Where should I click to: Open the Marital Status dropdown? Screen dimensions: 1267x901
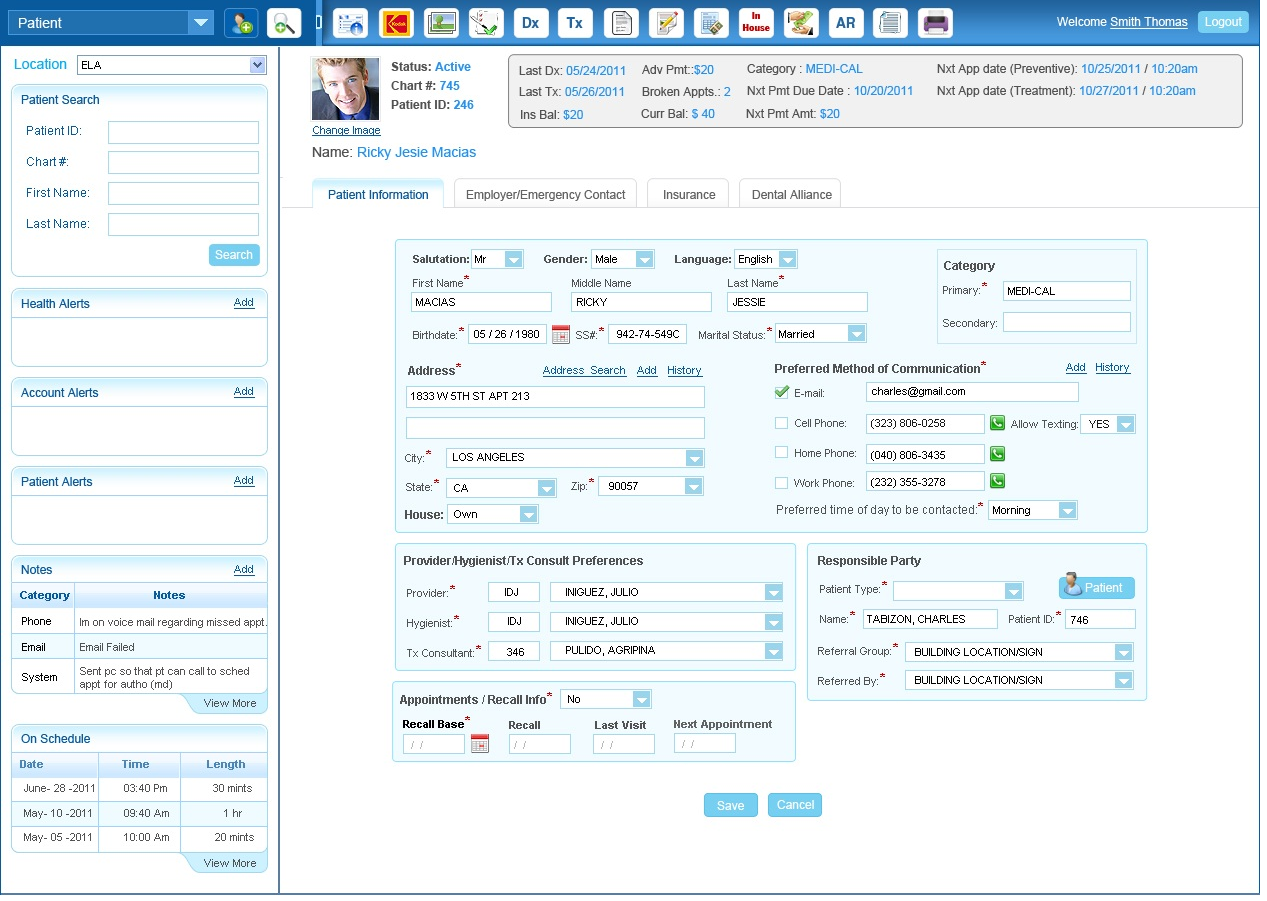click(x=855, y=334)
